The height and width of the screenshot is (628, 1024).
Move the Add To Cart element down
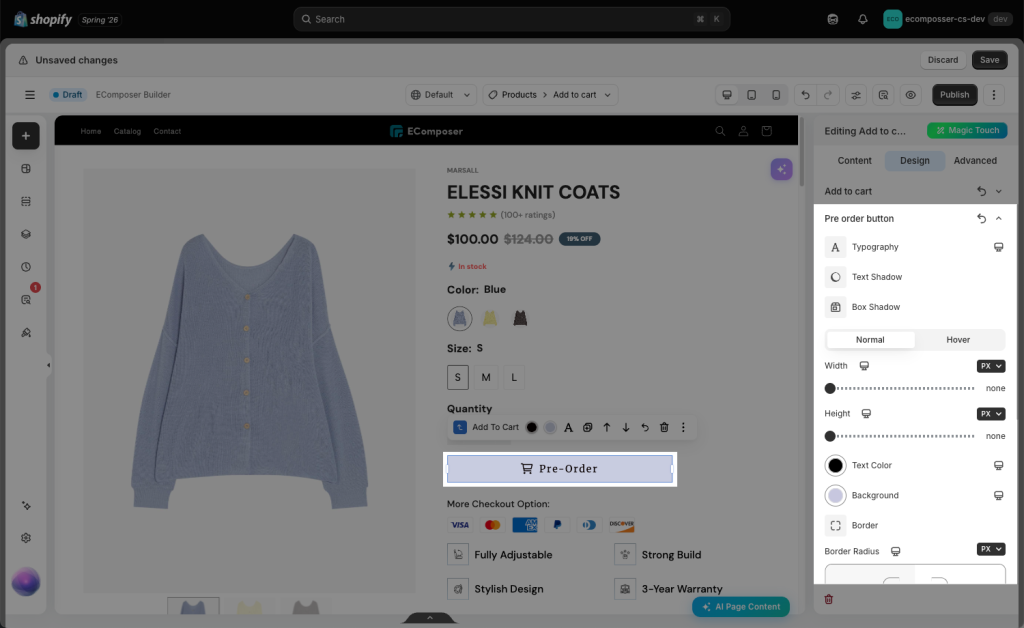point(626,428)
